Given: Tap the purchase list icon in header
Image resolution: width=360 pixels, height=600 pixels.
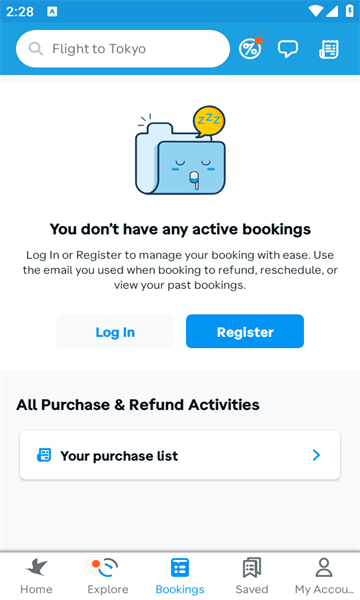Looking at the screenshot, I should 329,49.
